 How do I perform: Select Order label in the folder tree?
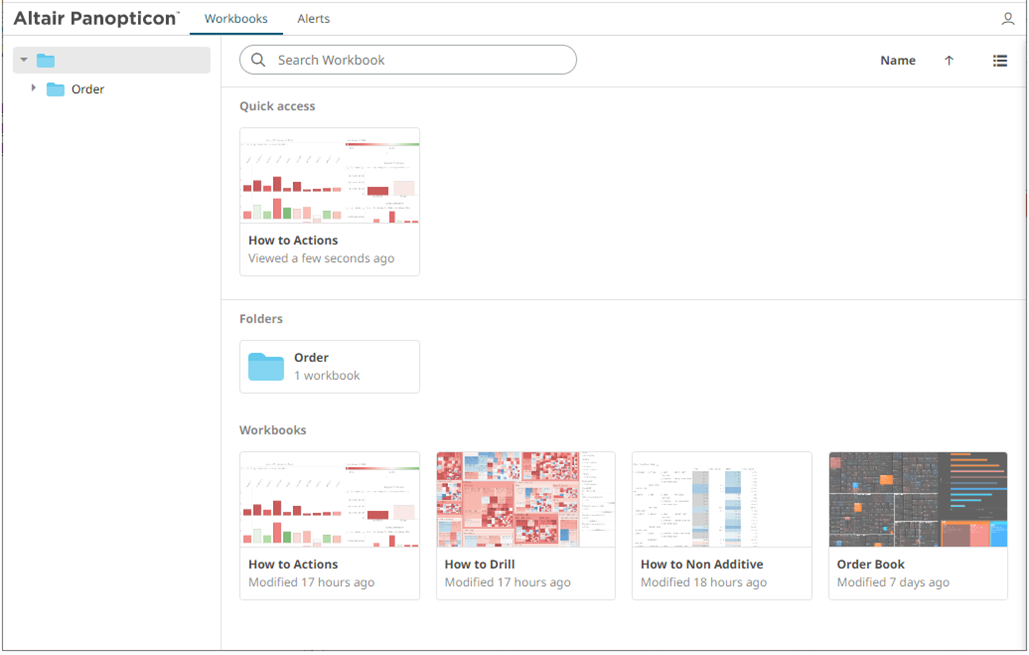[x=88, y=90]
